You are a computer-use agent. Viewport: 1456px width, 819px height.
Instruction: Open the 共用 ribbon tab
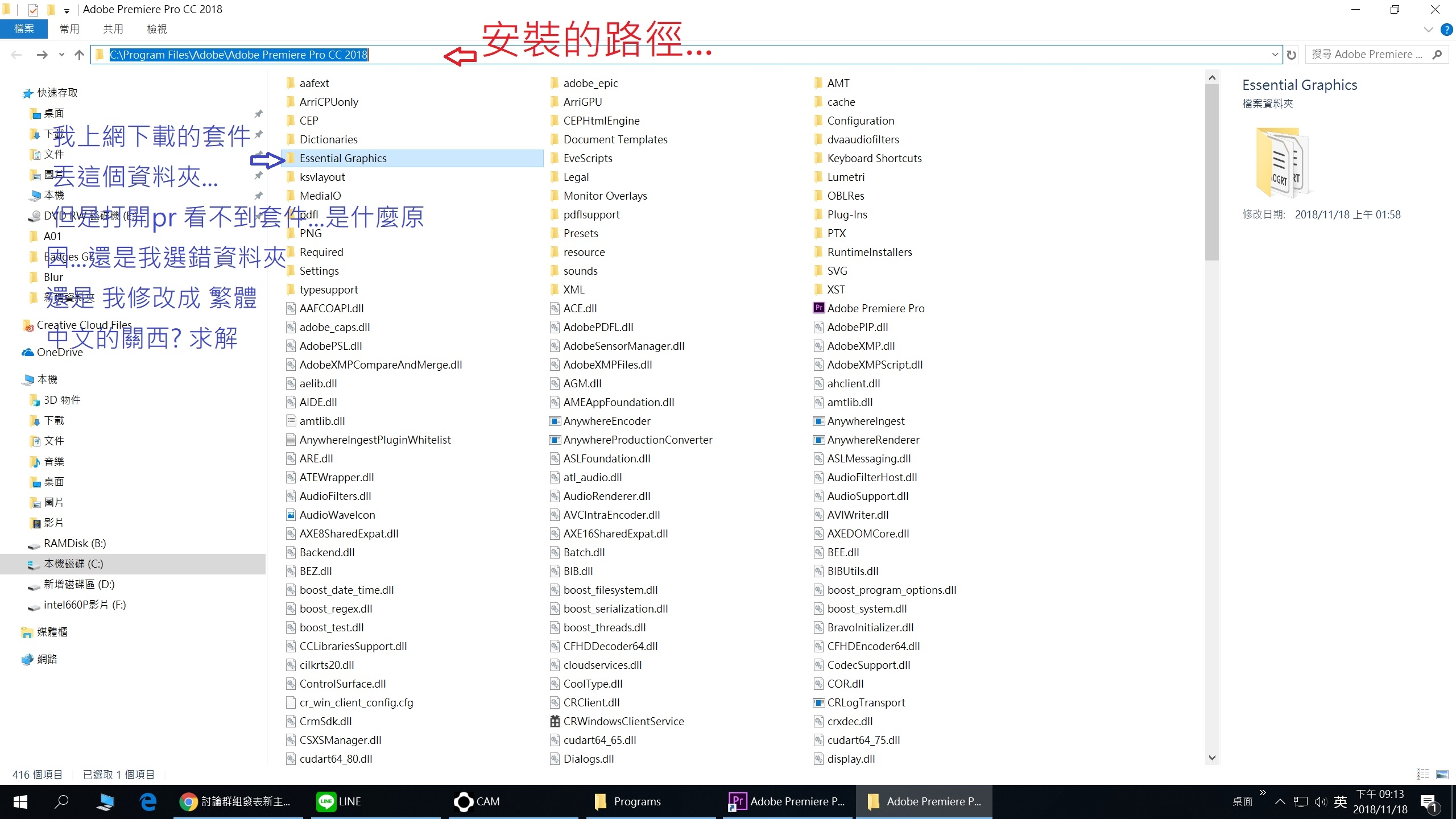click(x=113, y=29)
